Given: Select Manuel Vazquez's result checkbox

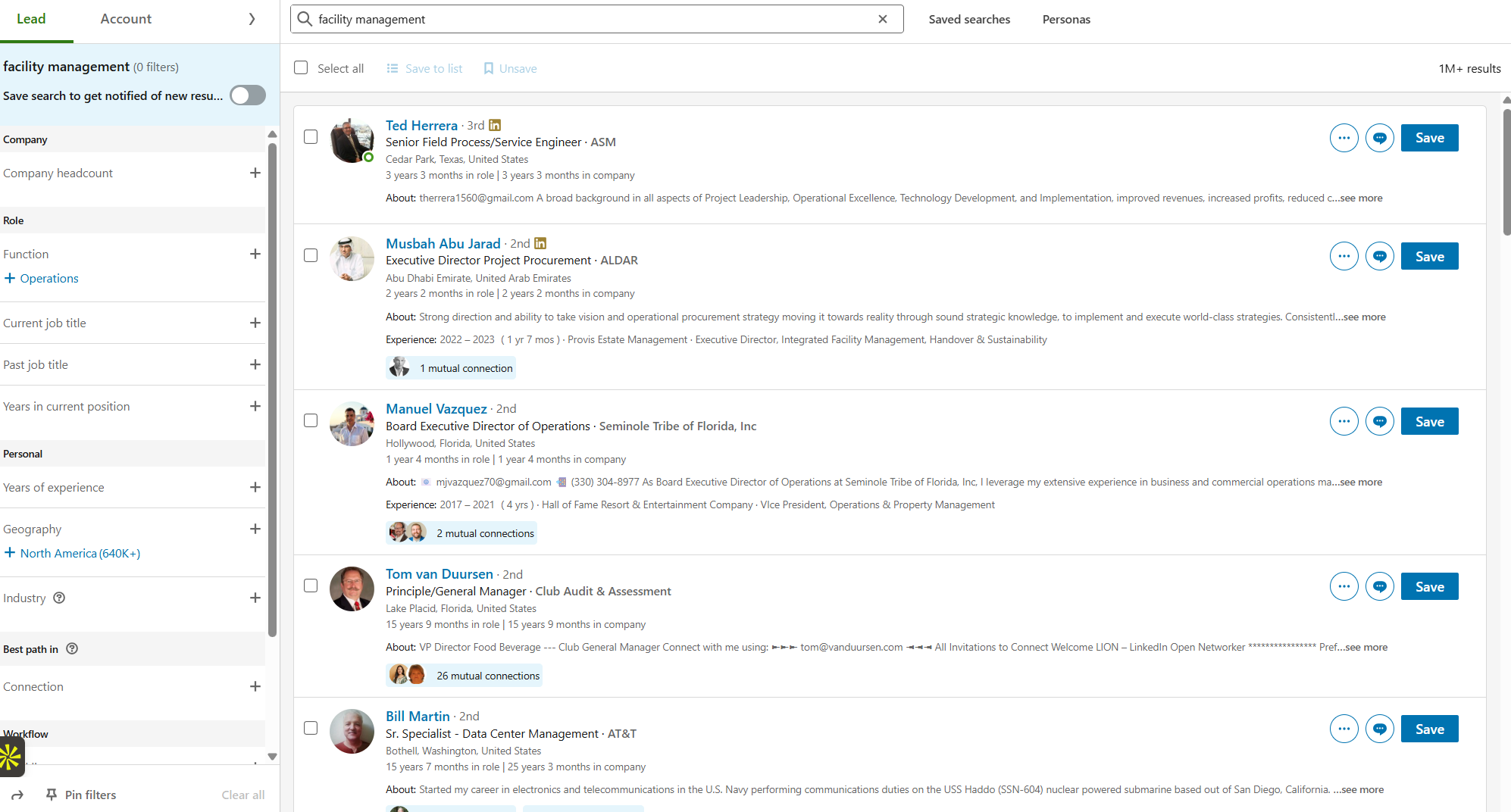Looking at the screenshot, I should click(x=311, y=420).
